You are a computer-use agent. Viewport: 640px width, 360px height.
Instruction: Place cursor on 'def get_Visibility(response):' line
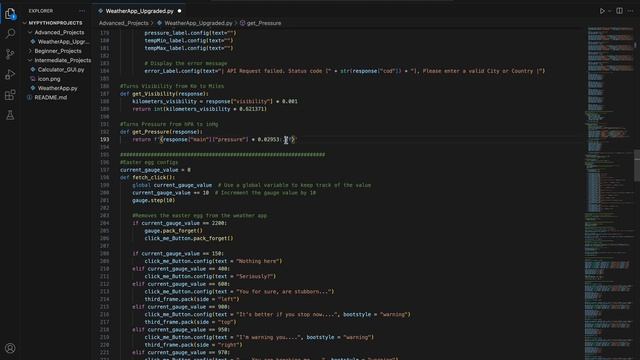pyautogui.click(x=164, y=94)
